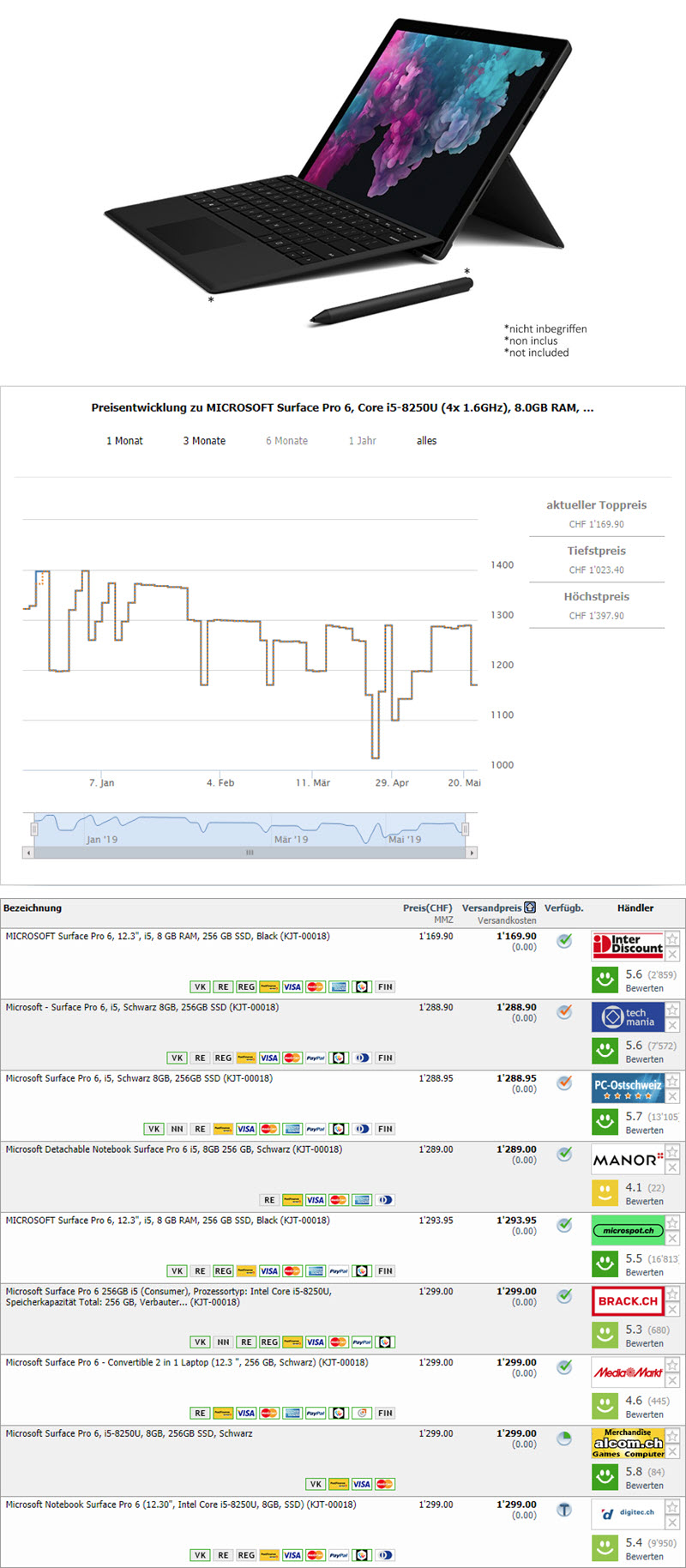Image resolution: width=686 pixels, height=1568 pixels.
Task: Toggle the star for the Manor offer
Action: (672, 1152)
